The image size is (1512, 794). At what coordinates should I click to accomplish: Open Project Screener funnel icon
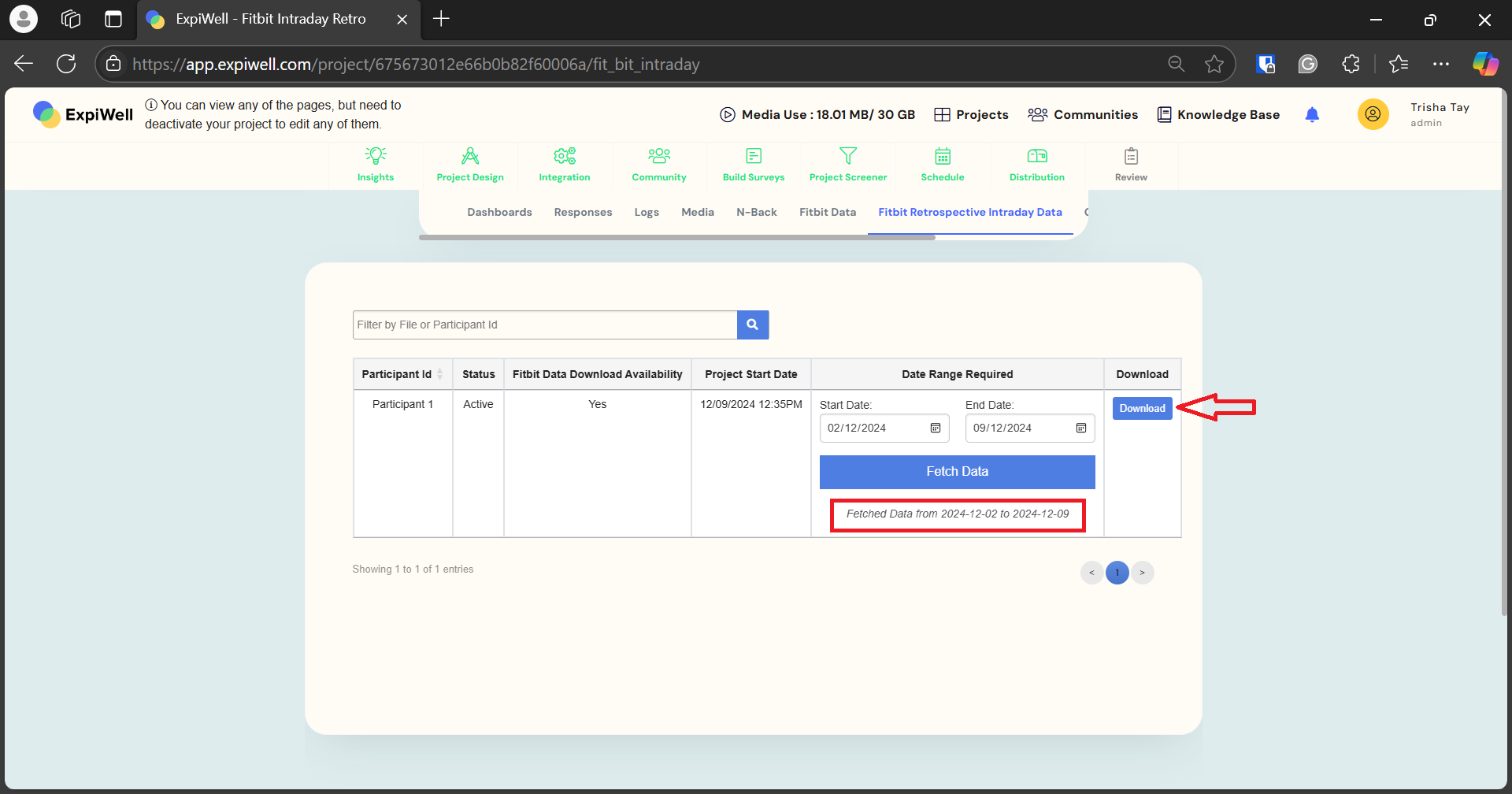point(848,156)
